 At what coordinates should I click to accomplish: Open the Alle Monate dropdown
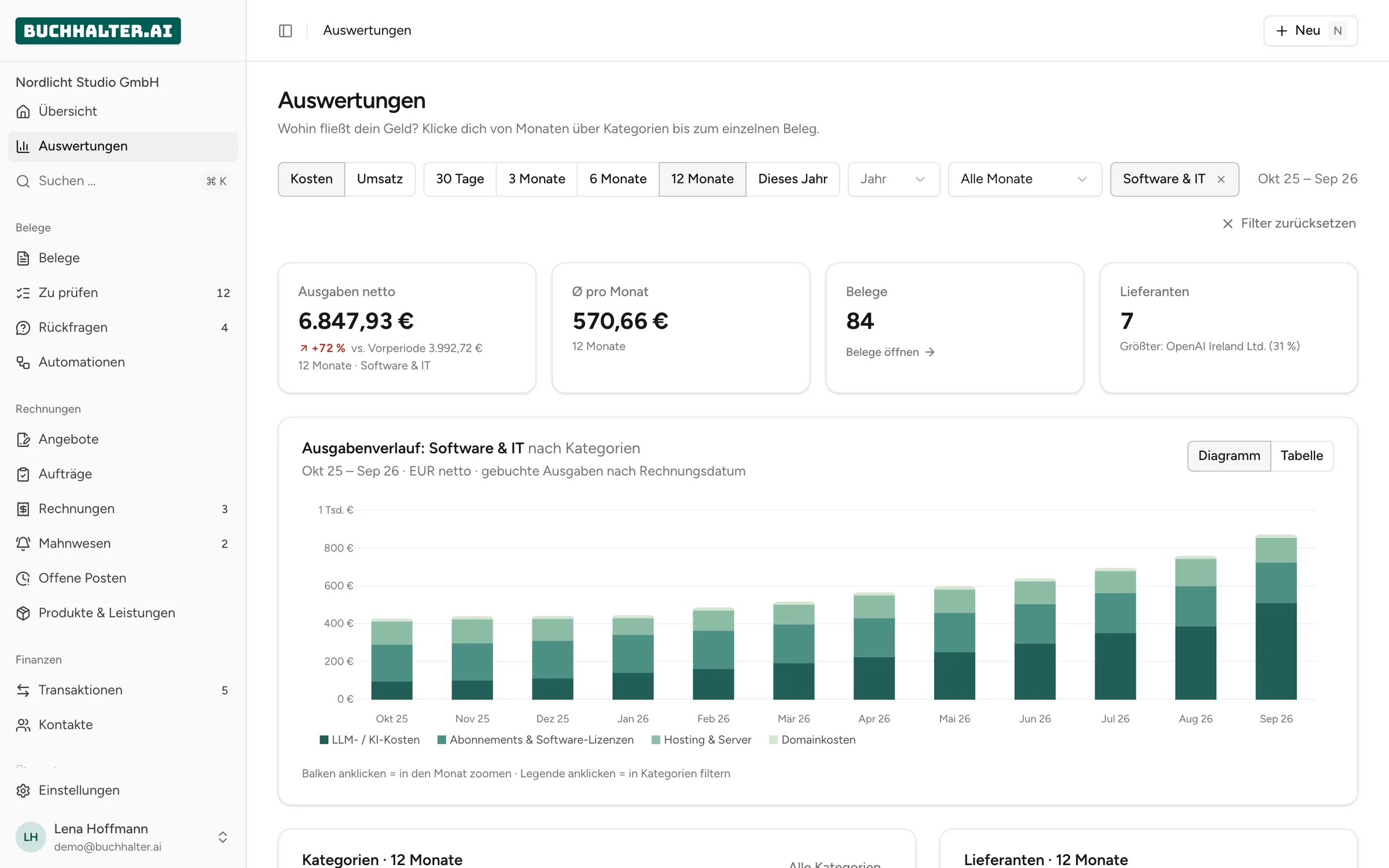(1024, 179)
